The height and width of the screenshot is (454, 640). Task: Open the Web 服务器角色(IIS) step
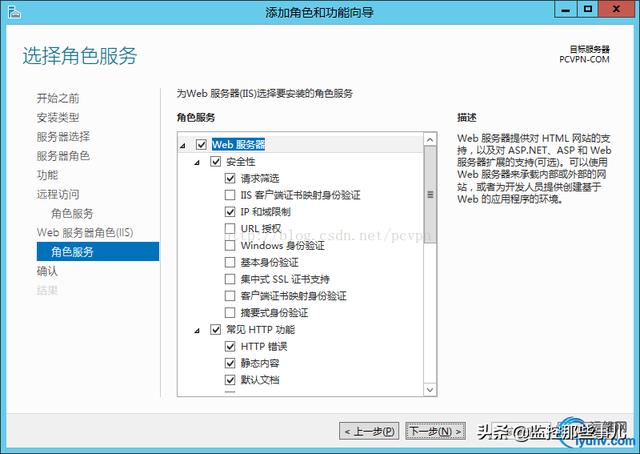85,233
